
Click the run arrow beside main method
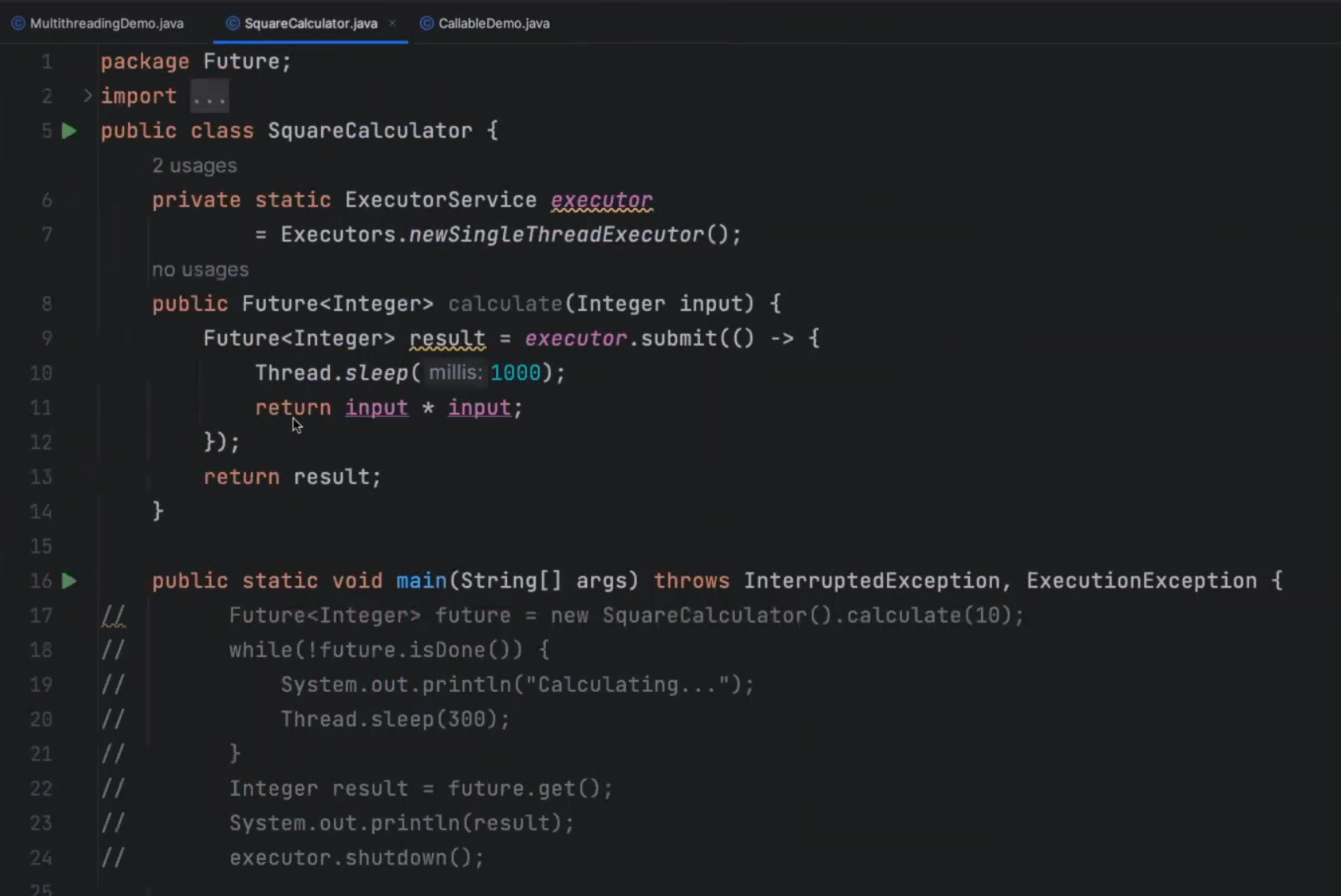(70, 581)
